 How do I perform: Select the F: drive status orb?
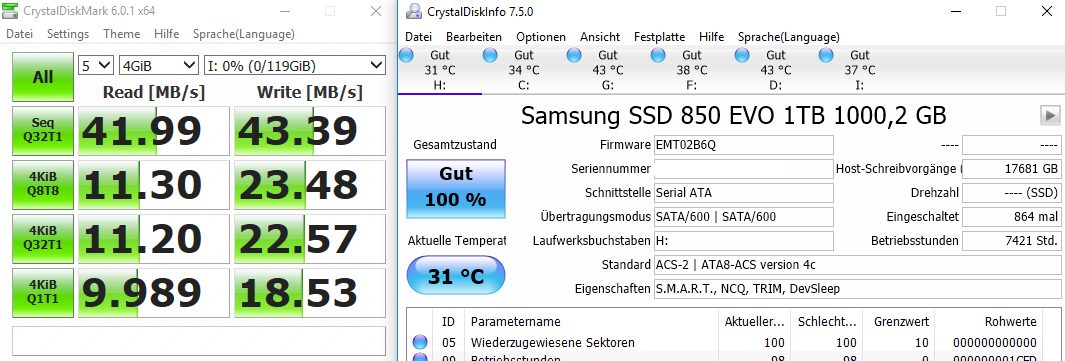tap(657, 56)
